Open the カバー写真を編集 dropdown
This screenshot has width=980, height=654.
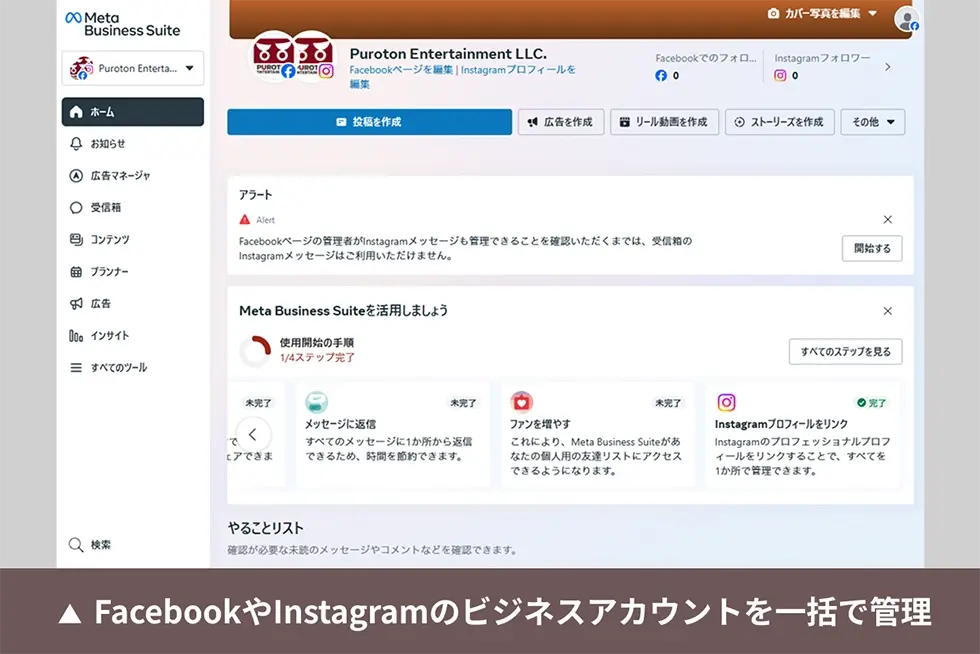coord(822,13)
